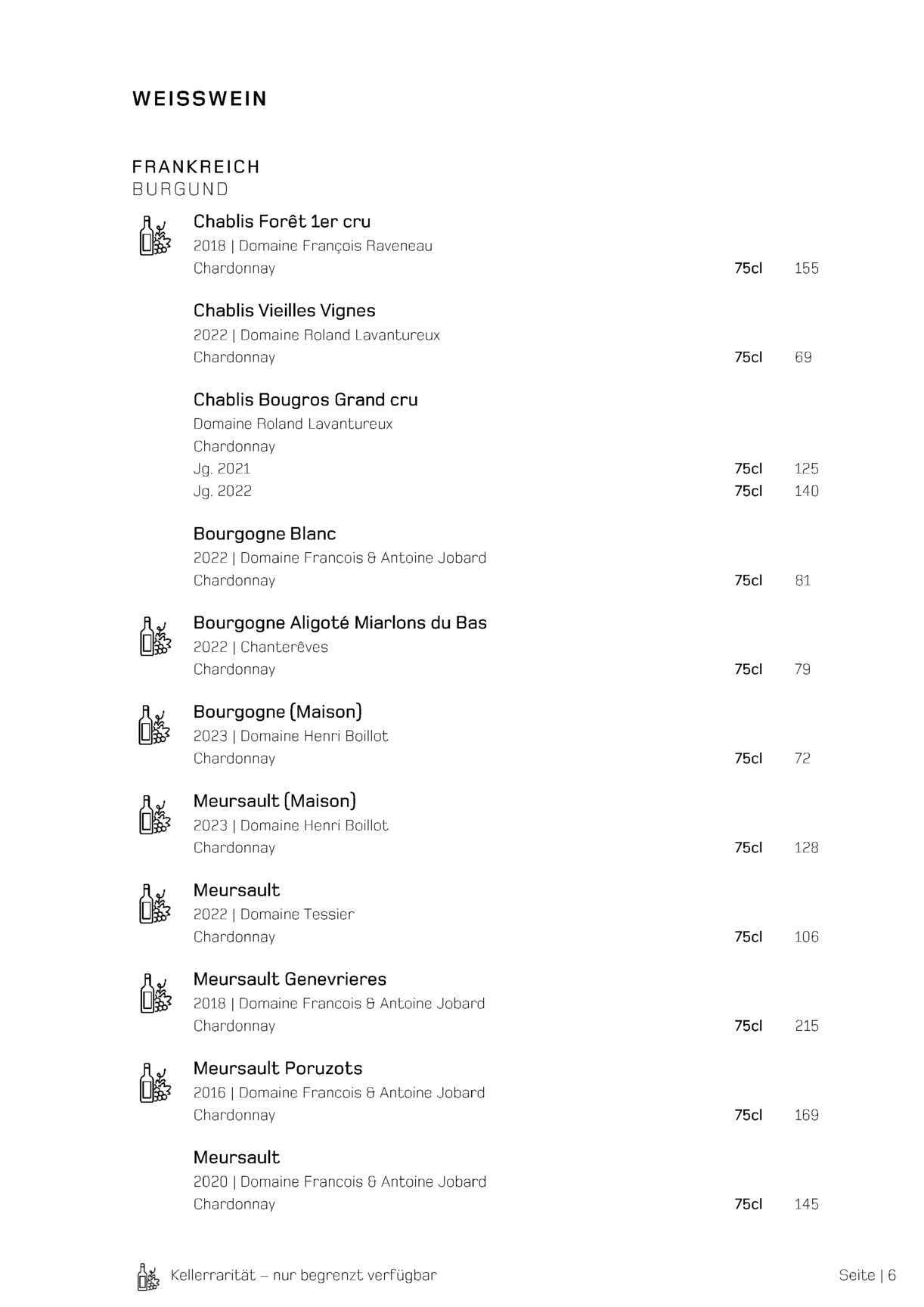Click the 2020 Domaine Francois & Antoine Jobard line

coord(340,1182)
